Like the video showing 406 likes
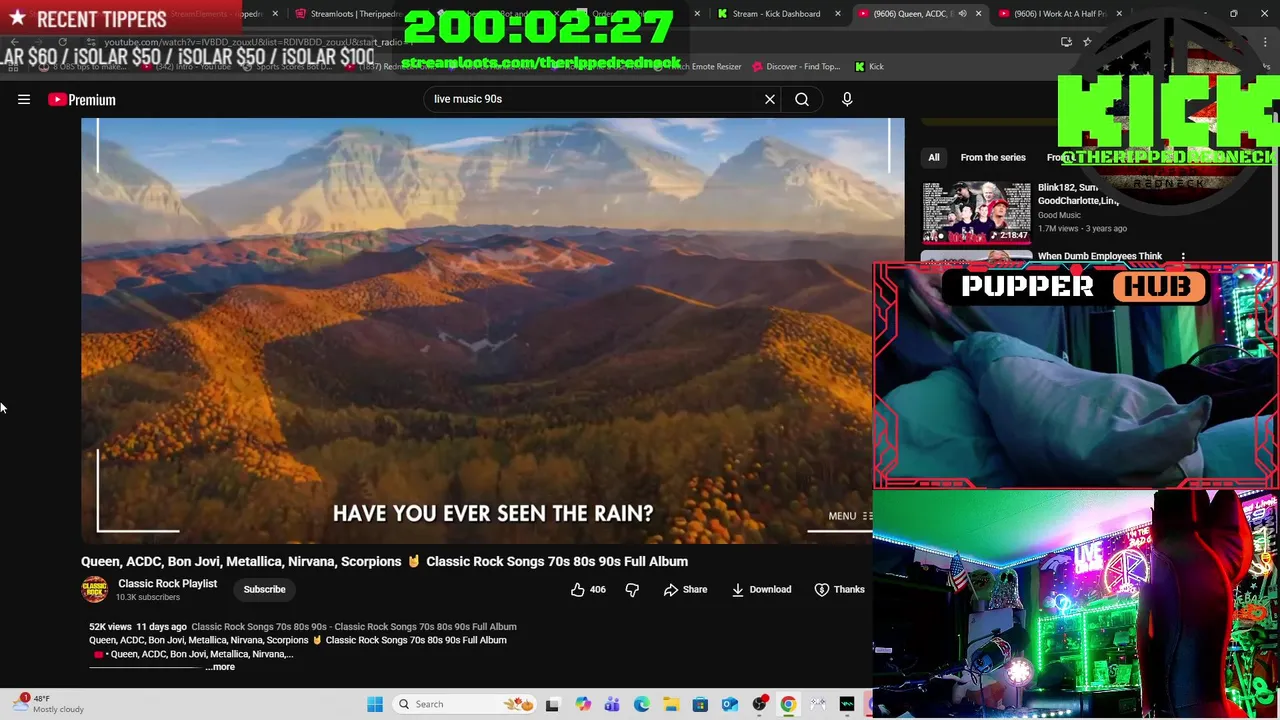This screenshot has height=720, width=1280. 588,589
